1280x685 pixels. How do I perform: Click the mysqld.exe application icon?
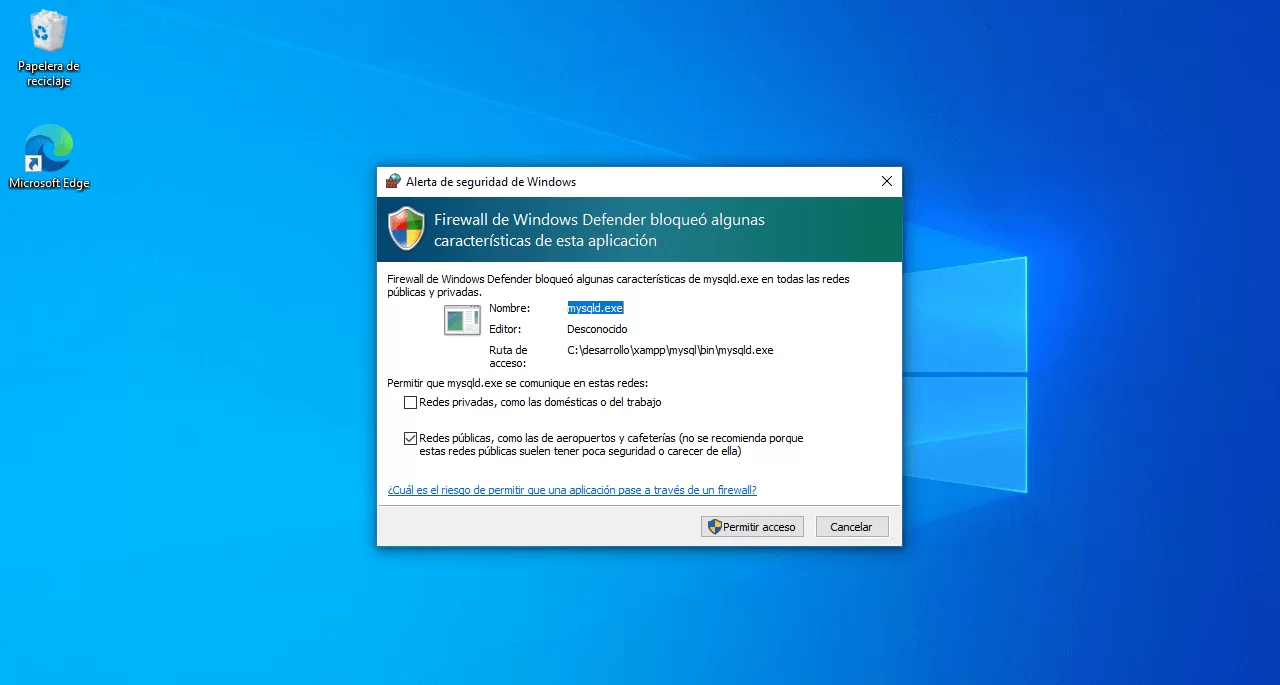tap(462, 320)
